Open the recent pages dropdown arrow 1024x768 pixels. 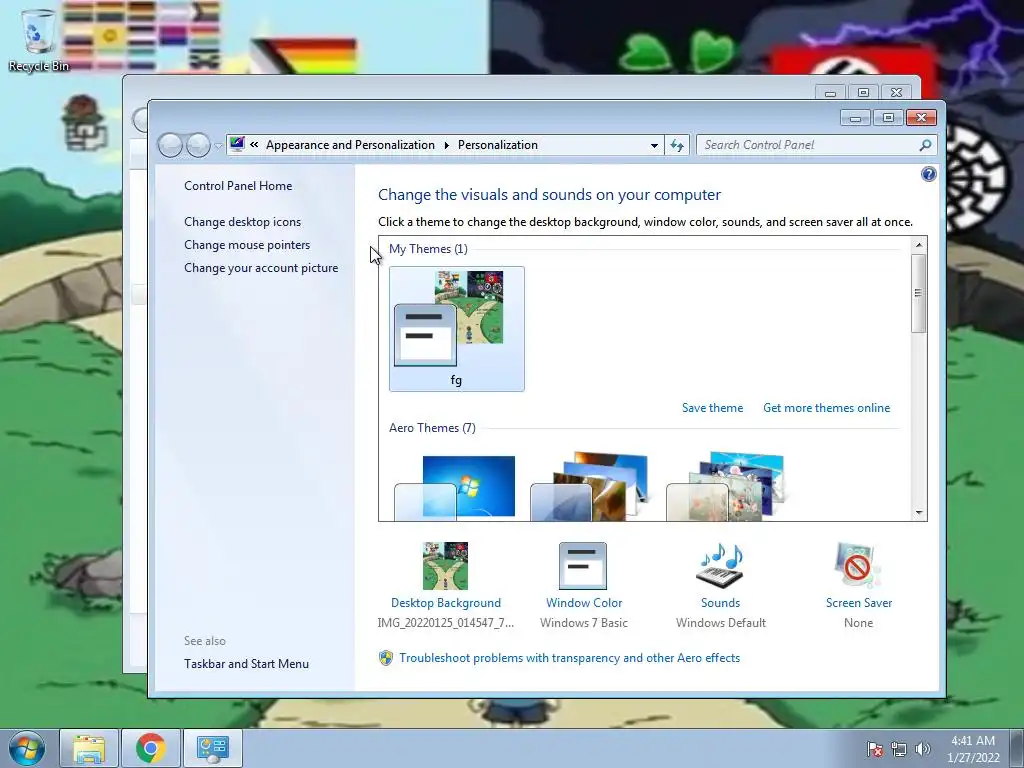click(218, 146)
